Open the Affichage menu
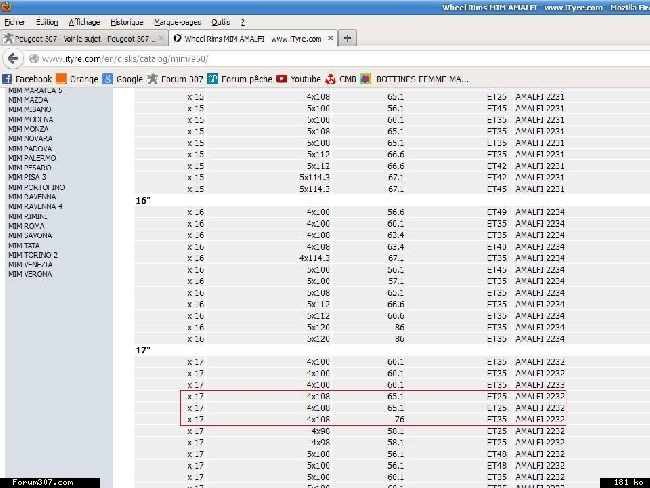This screenshot has width=650, height=488. 84,22
